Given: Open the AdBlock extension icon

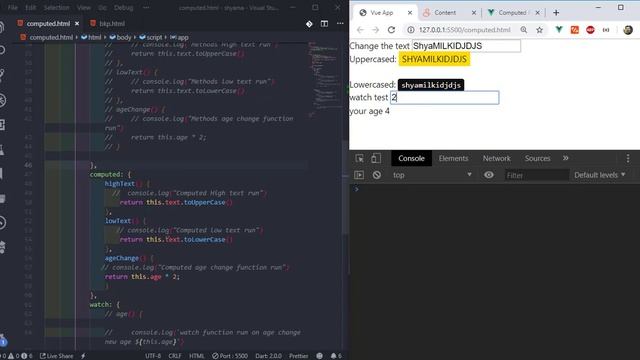Looking at the screenshot, I should coord(590,30).
